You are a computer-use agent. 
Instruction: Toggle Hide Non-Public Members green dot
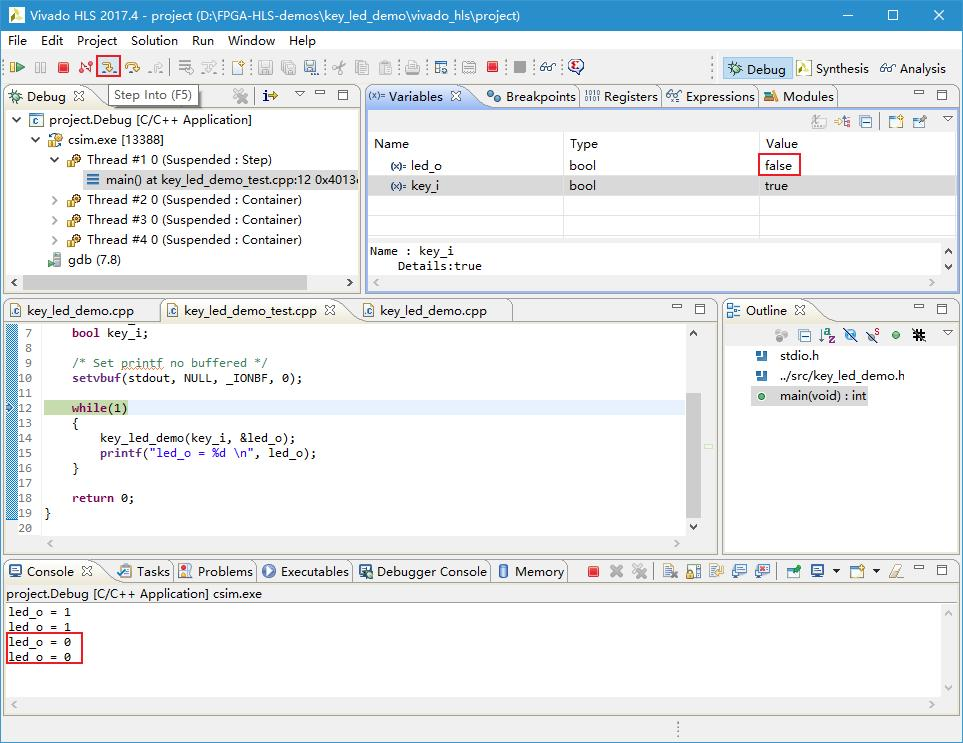click(896, 335)
